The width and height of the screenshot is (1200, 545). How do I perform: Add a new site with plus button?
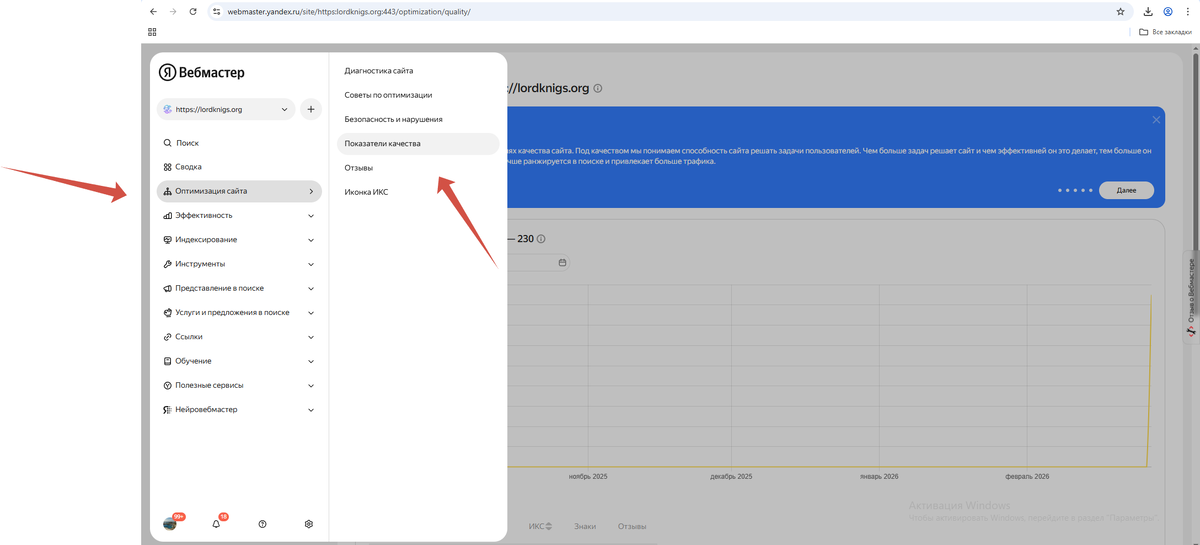[311, 109]
